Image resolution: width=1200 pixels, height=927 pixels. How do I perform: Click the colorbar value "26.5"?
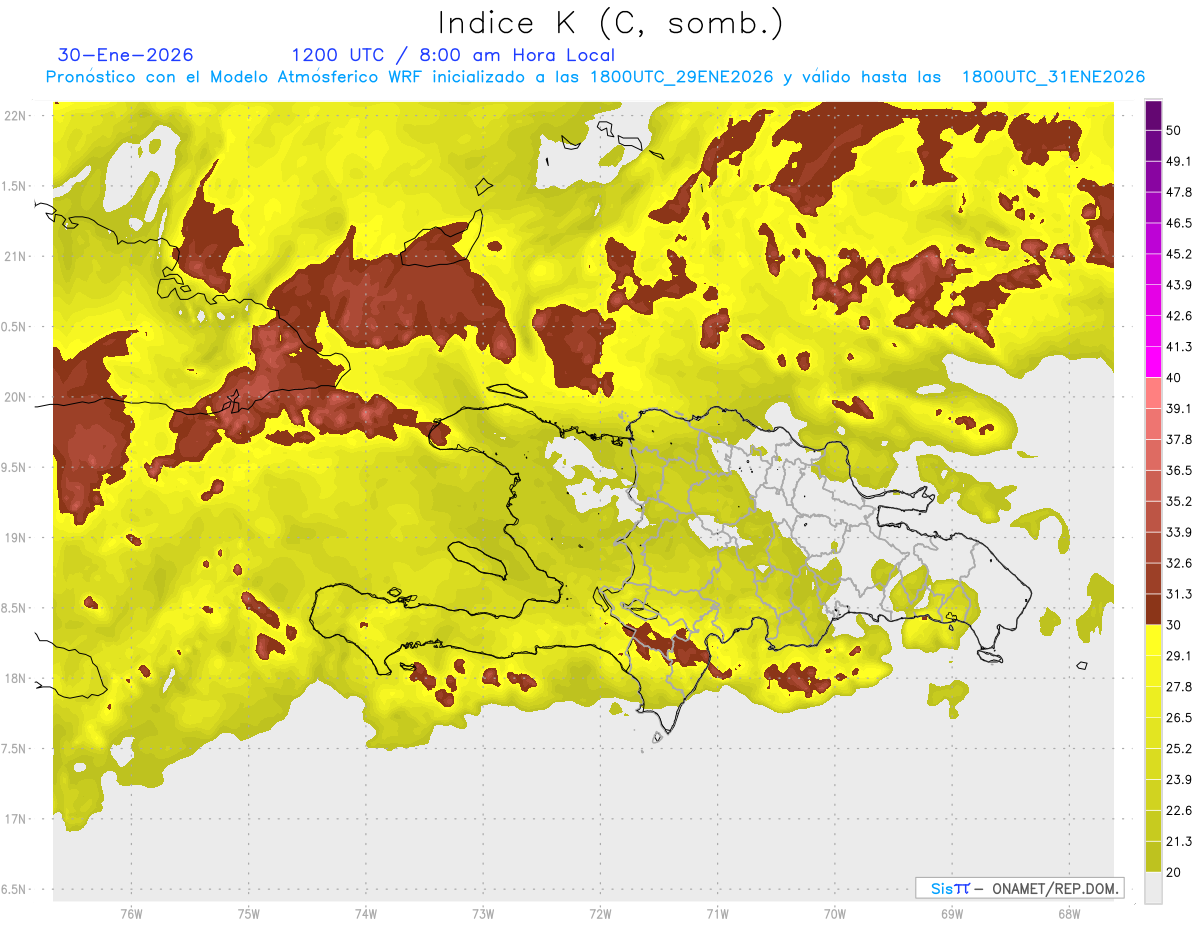[x=1178, y=717]
